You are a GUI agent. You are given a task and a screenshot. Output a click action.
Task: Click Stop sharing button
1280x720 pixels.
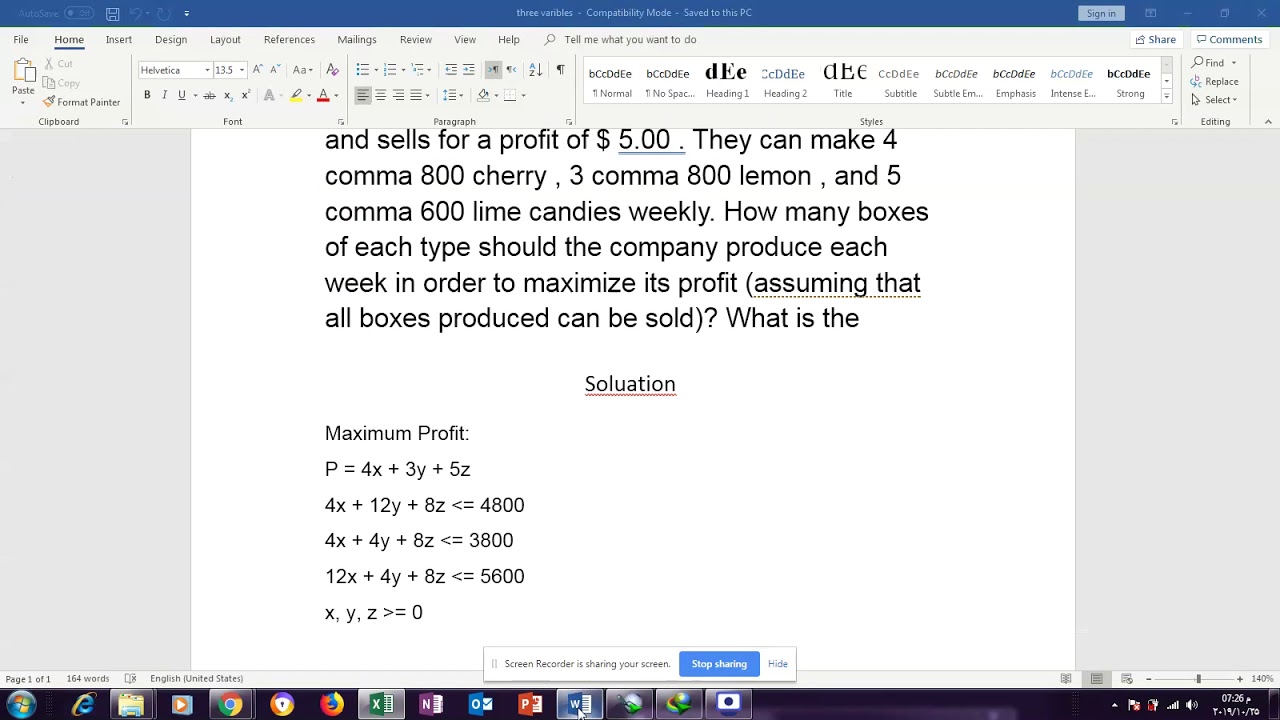tap(719, 664)
